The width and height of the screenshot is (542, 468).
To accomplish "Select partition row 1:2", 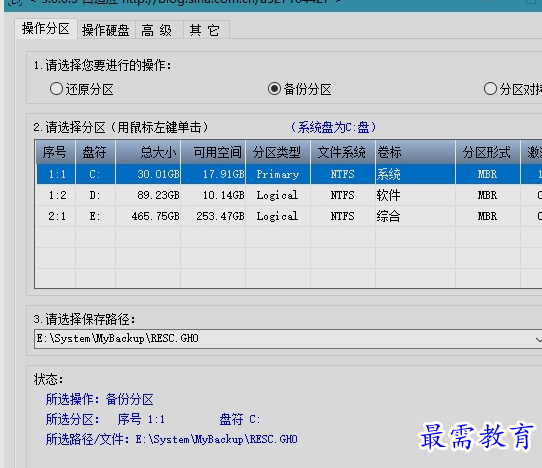I will click(x=289, y=195).
